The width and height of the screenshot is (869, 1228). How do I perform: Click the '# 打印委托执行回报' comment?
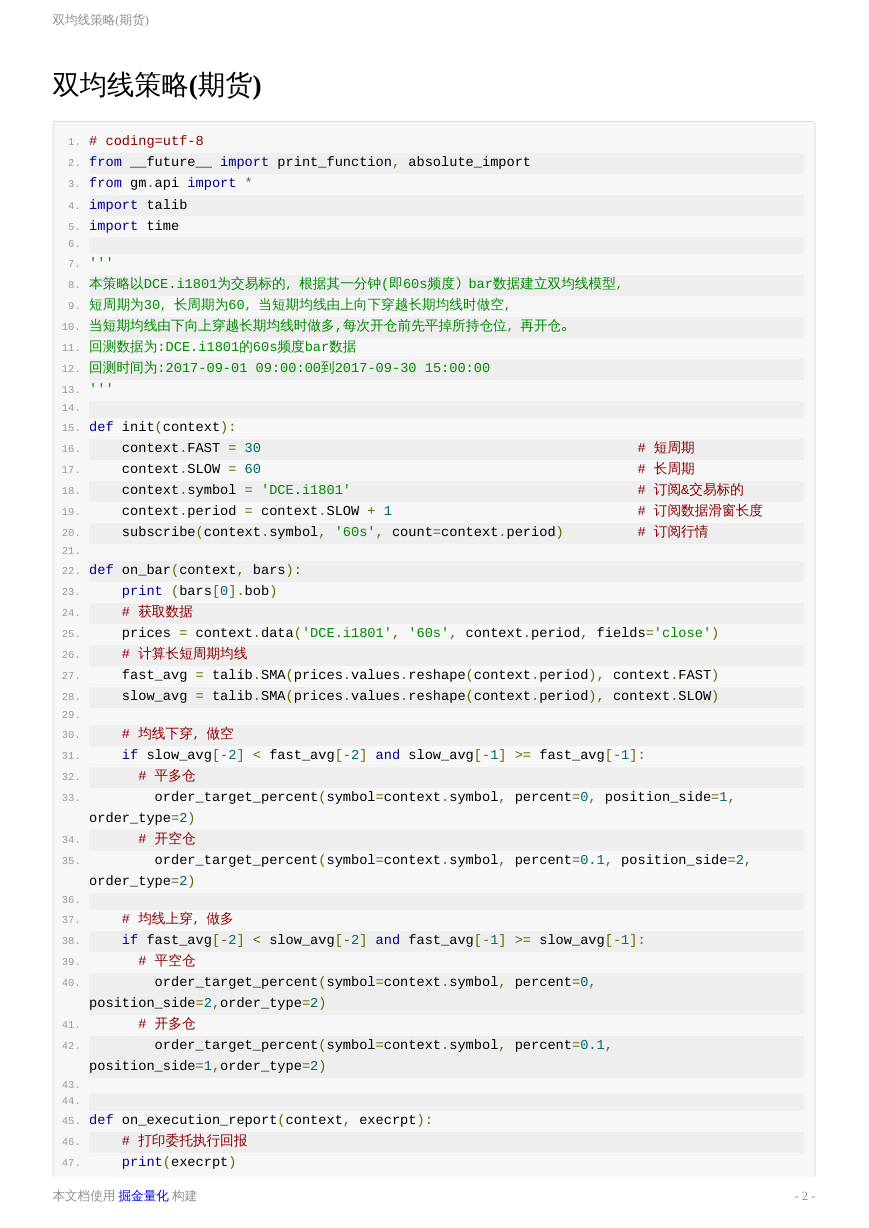(x=184, y=1141)
